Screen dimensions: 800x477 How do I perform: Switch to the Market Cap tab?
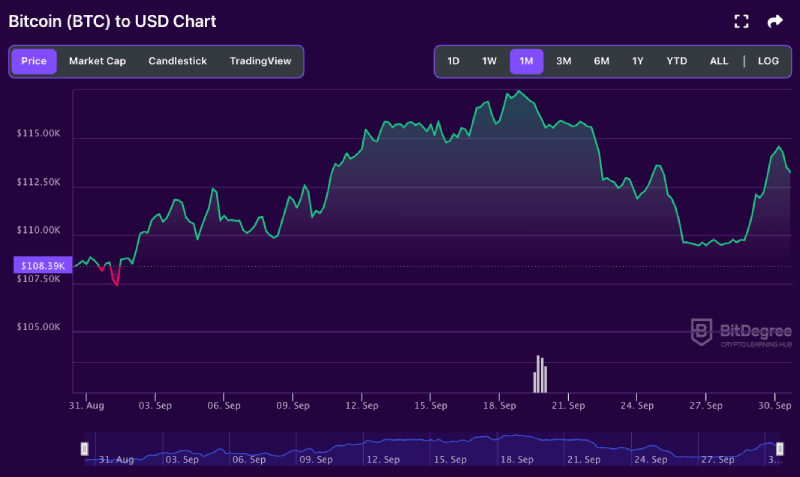(x=97, y=61)
